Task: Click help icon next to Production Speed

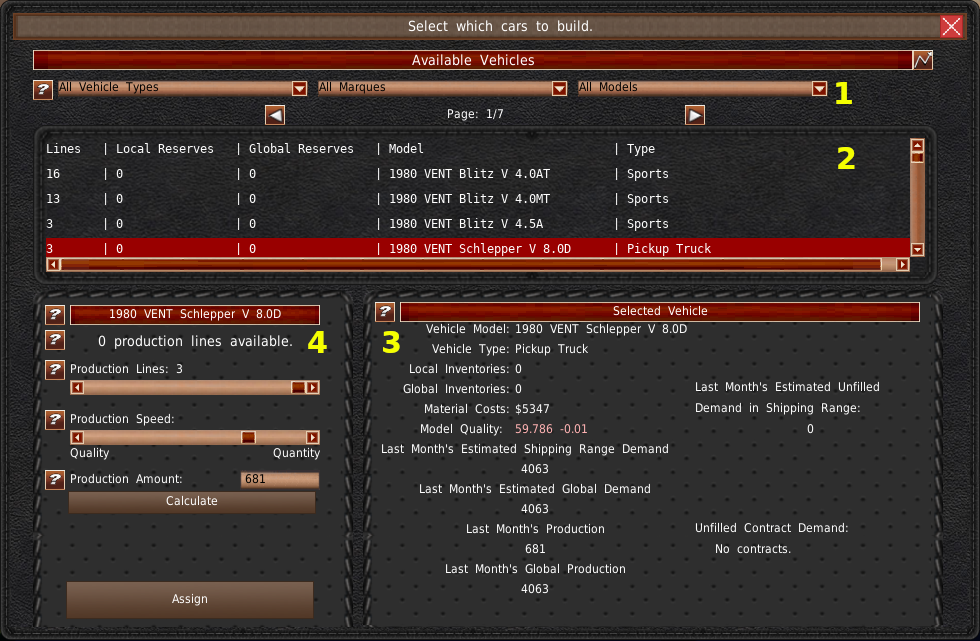Action: pyautogui.click(x=55, y=419)
